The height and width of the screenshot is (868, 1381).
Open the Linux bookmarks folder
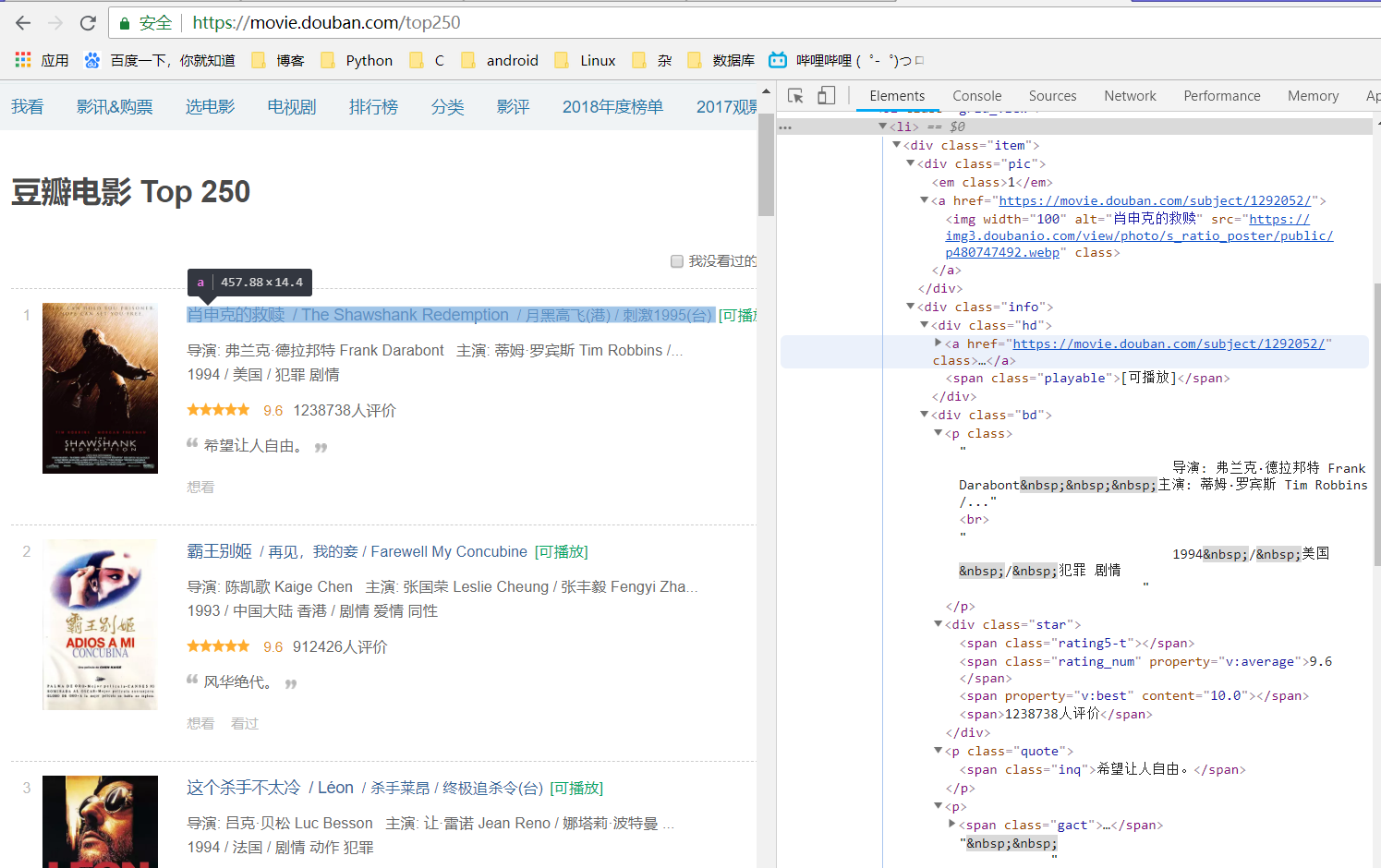click(585, 60)
